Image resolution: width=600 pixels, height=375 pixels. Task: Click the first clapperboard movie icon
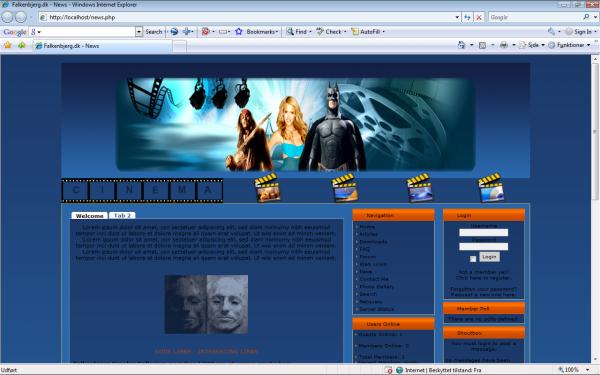coord(268,188)
